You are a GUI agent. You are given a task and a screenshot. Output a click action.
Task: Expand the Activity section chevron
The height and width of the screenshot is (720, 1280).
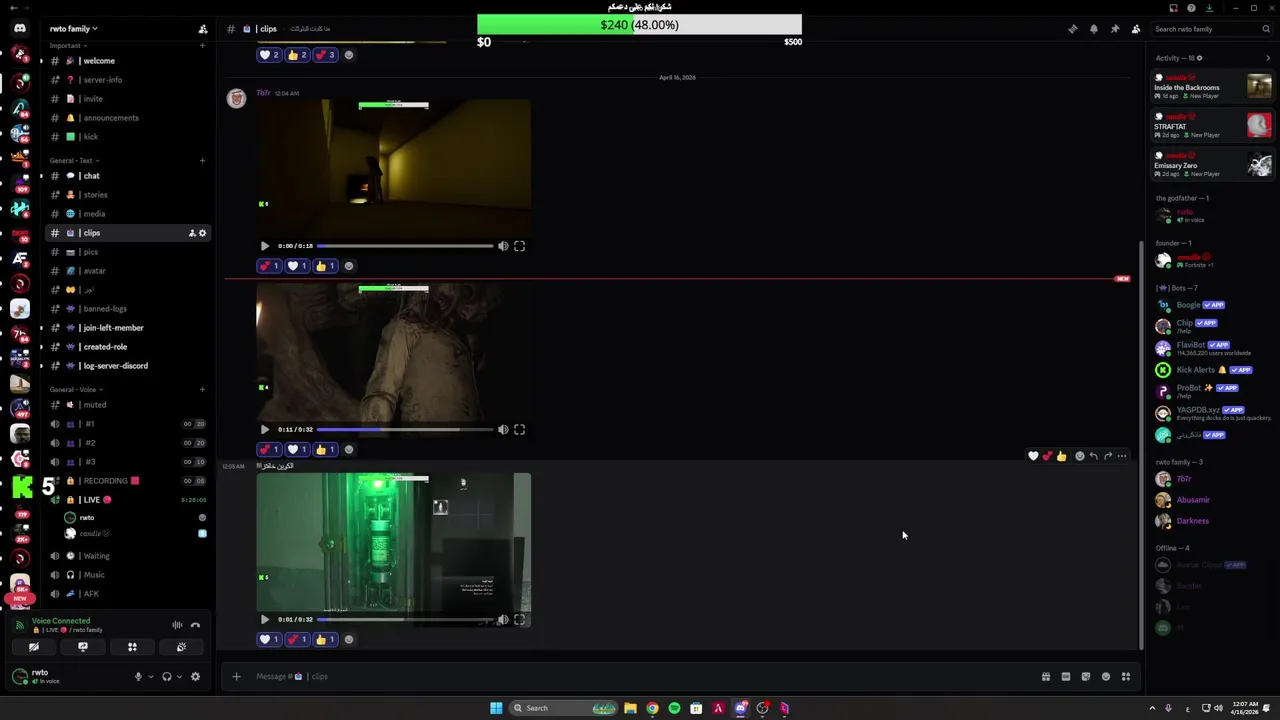tap(1268, 58)
